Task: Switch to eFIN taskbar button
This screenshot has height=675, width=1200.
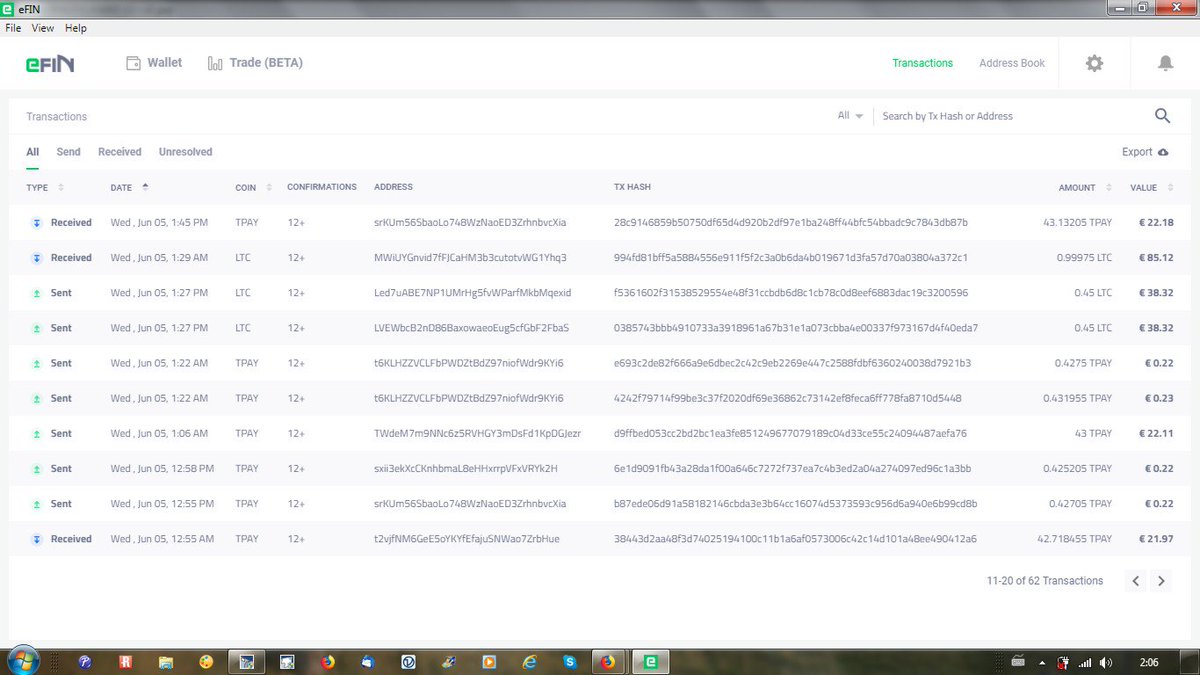Action: pyautogui.click(x=651, y=661)
